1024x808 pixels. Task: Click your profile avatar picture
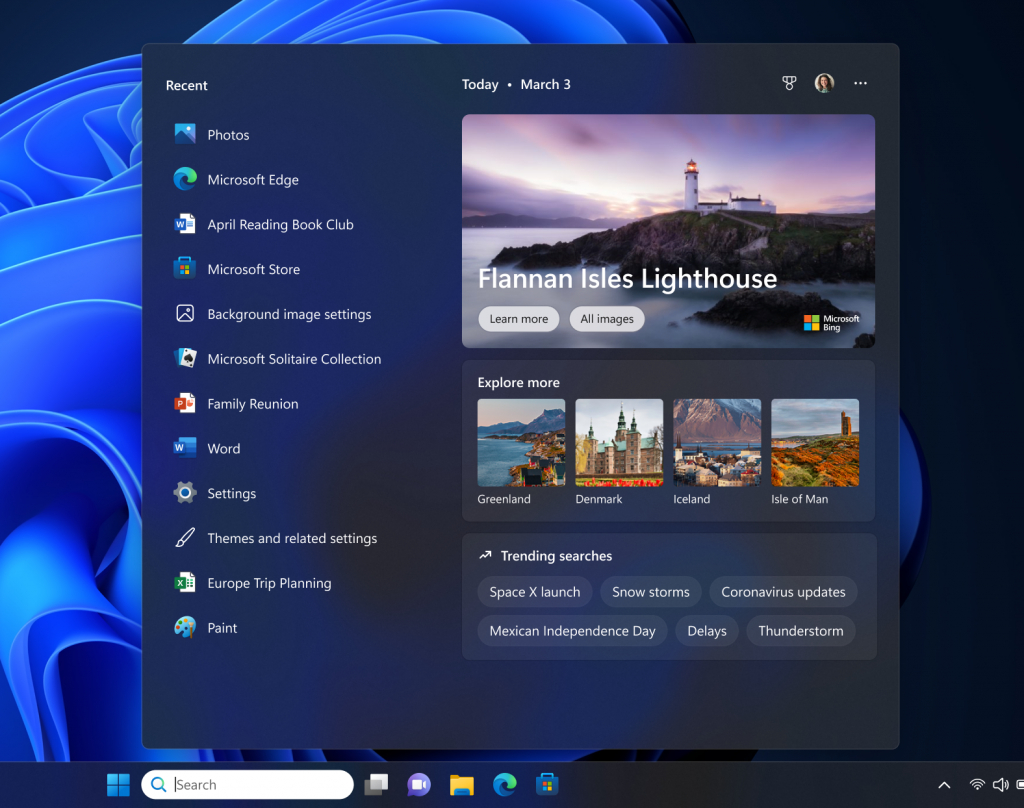[x=823, y=83]
